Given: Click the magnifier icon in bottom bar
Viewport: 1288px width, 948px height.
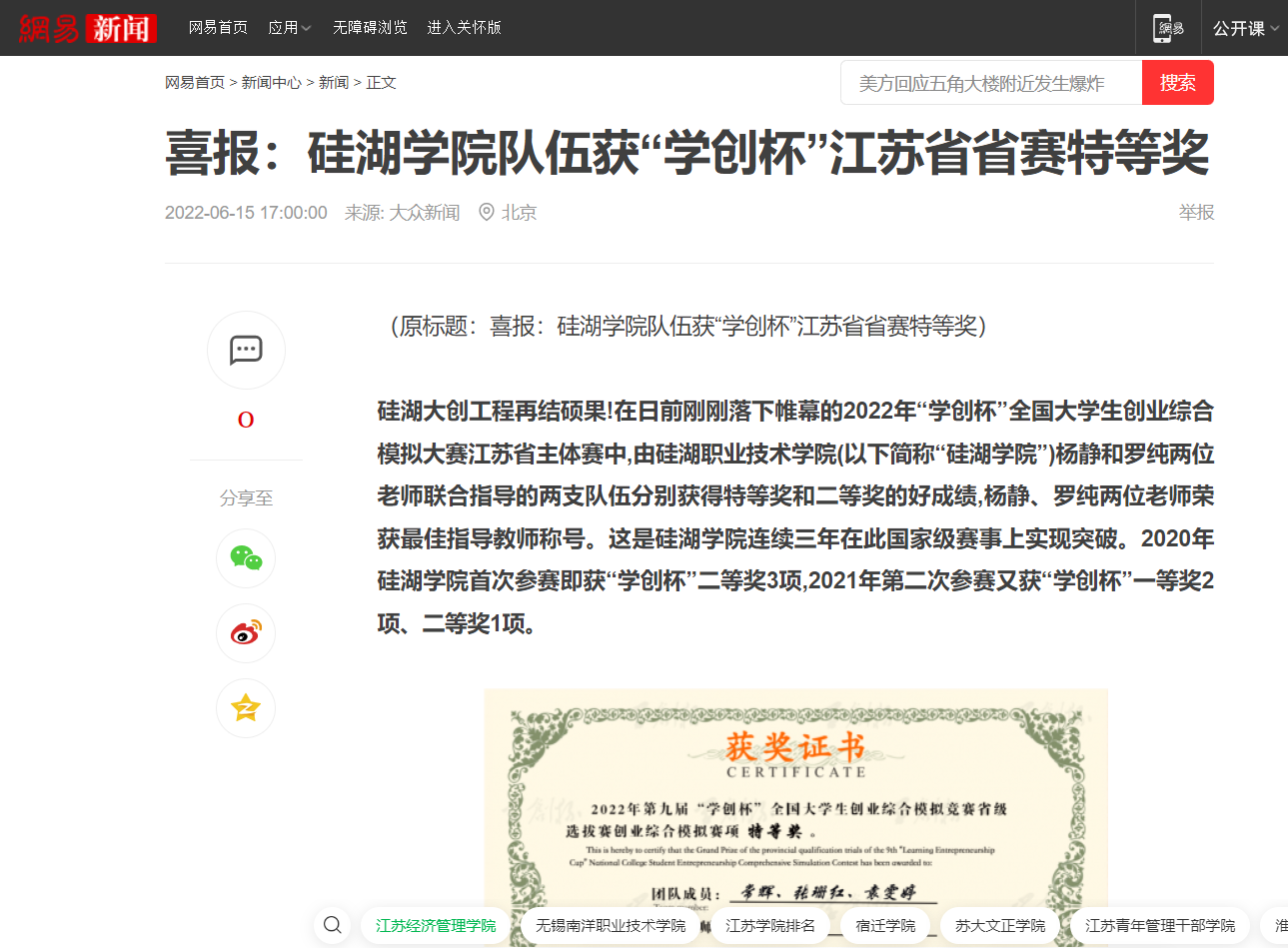Looking at the screenshot, I should [x=333, y=925].
